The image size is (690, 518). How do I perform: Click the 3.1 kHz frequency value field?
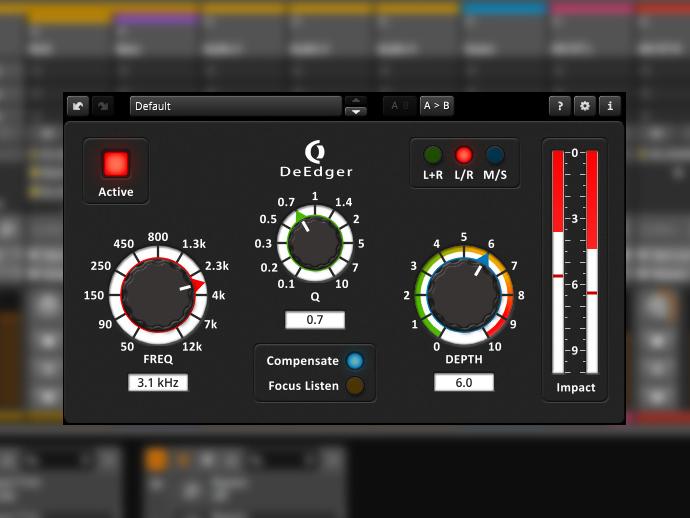tap(157, 383)
